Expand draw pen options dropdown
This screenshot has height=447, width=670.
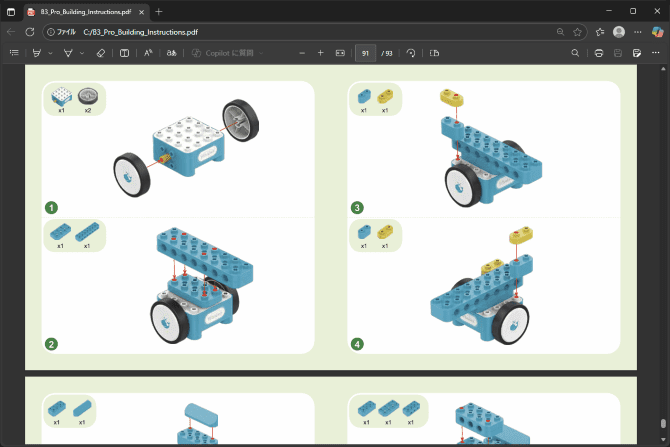coord(82,53)
